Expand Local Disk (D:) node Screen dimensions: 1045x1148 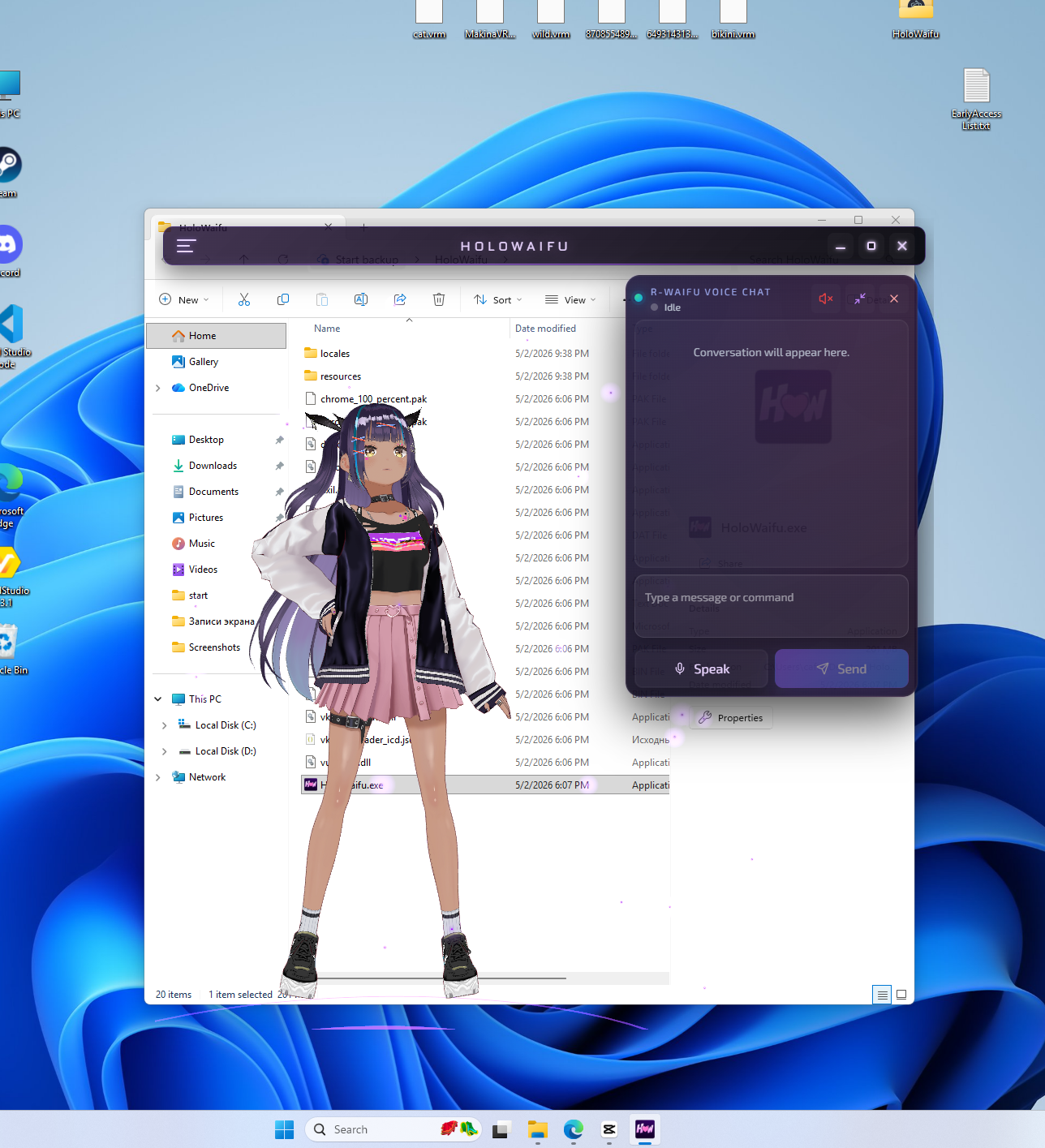[164, 751]
